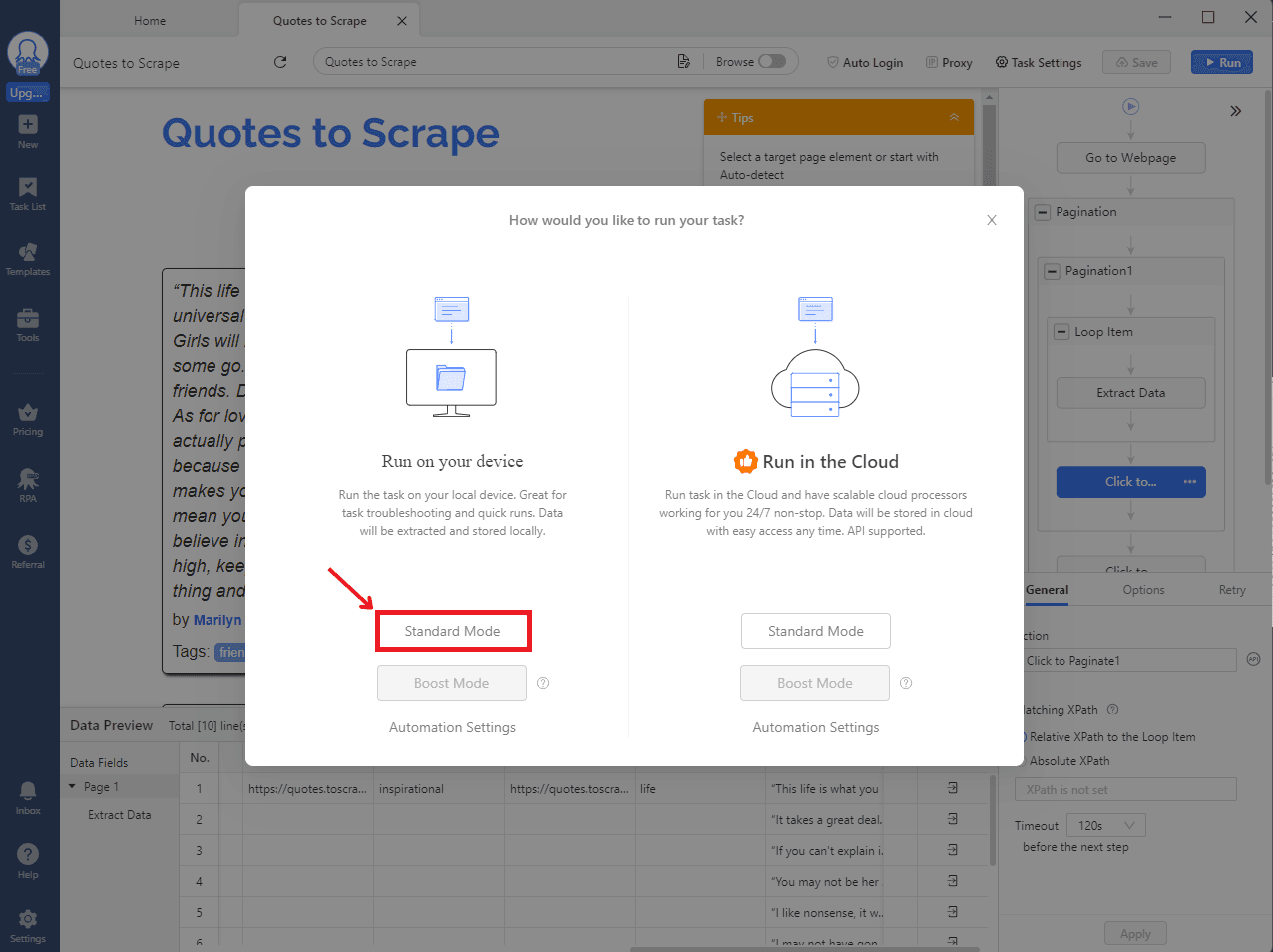This screenshot has width=1273, height=952.
Task: Close the run task dialog
Action: coord(991,220)
